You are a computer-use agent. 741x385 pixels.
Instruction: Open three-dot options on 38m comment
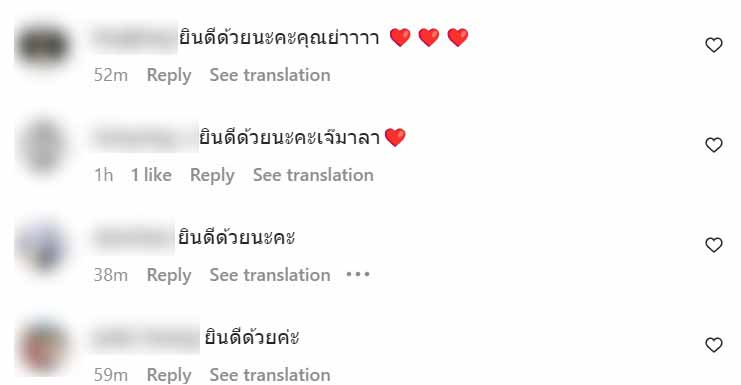358,274
